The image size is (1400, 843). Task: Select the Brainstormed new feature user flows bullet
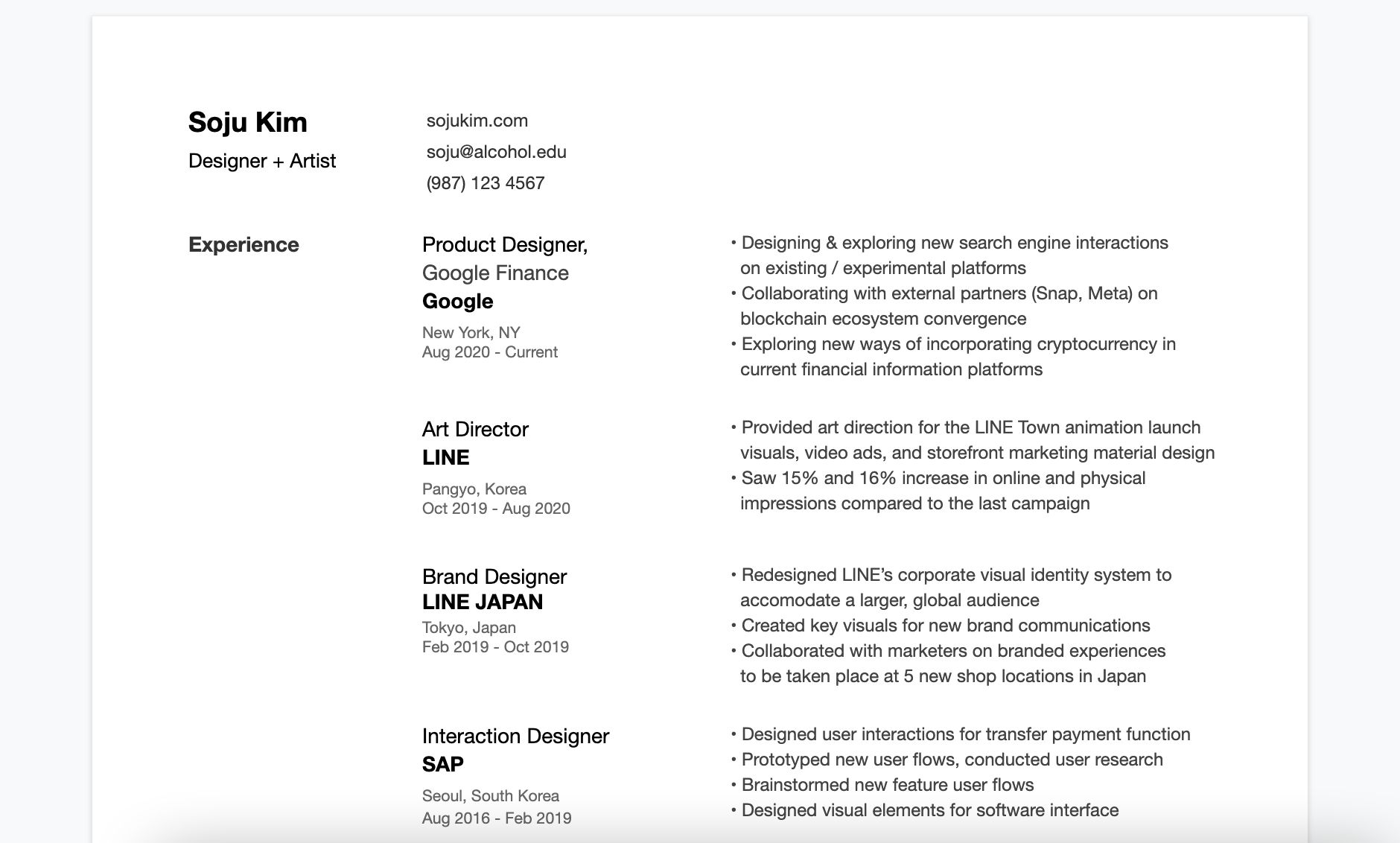point(882,785)
